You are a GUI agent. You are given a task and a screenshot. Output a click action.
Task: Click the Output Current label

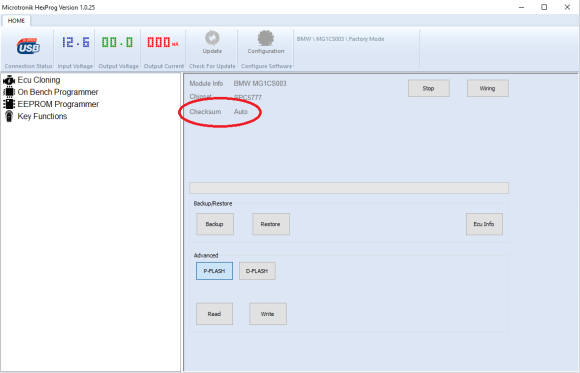coord(163,66)
